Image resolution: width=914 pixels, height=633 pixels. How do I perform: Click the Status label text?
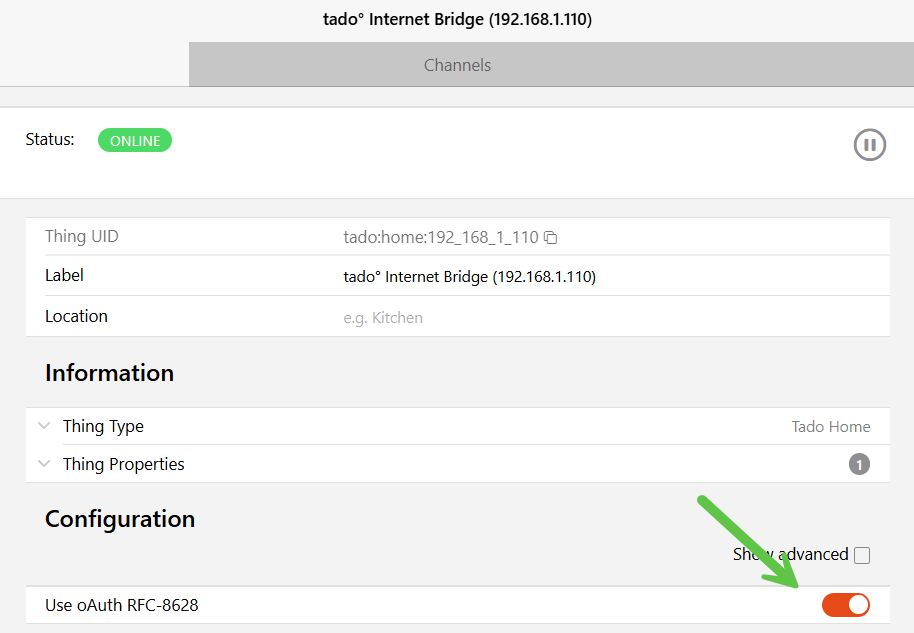click(x=50, y=139)
